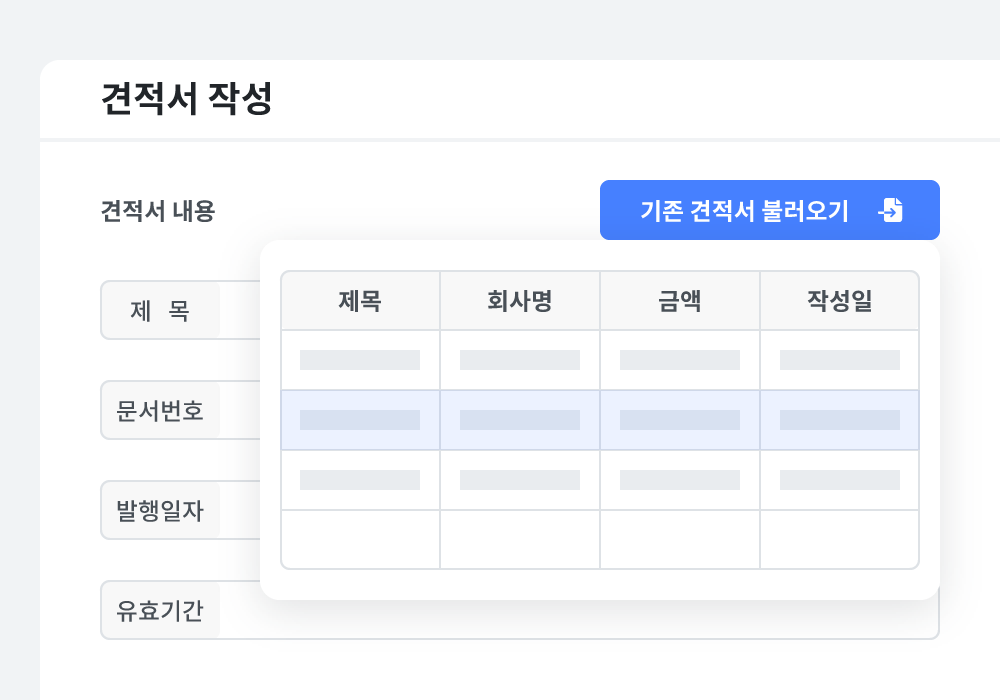Click the 작성일 cell in the first row
Image resolution: width=1000 pixels, height=700 pixels.
(x=840, y=360)
